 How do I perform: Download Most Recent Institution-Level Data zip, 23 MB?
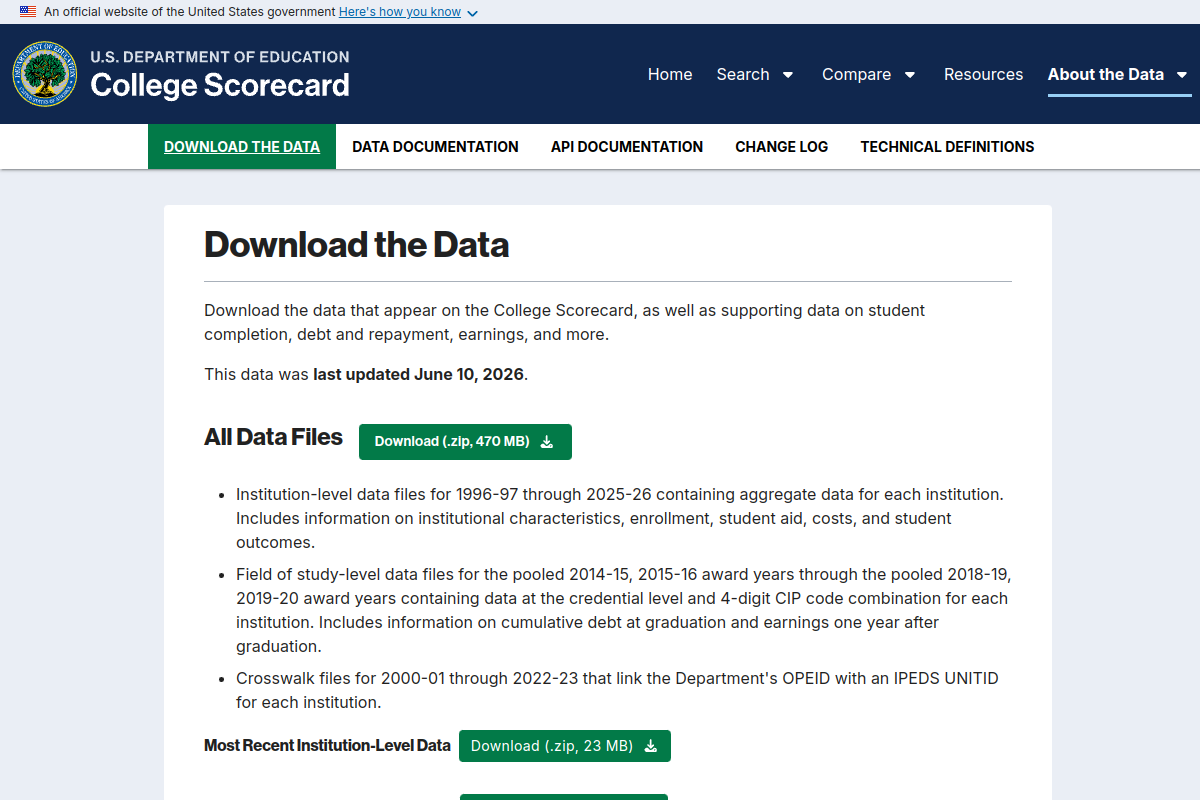click(565, 746)
